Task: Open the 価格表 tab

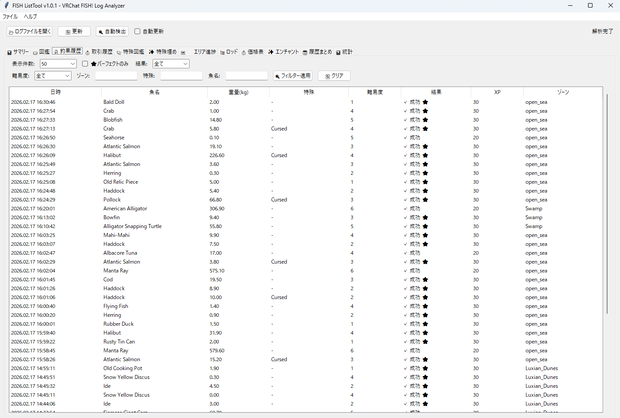Action: click(252, 52)
